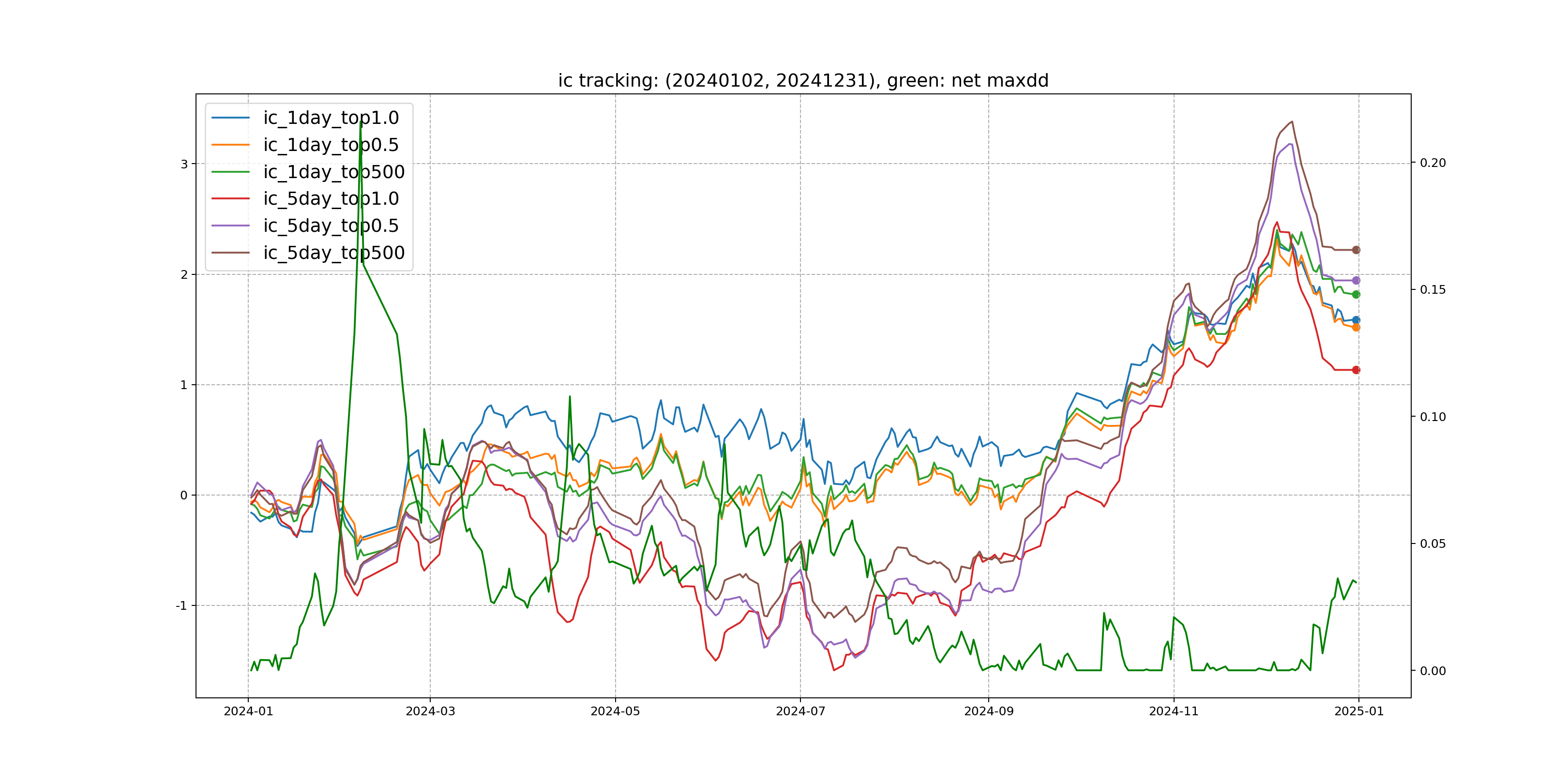Viewport: 1568px width, 784px height.
Task: Click the 0.05 right-axis tick label
Action: click(1433, 543)
